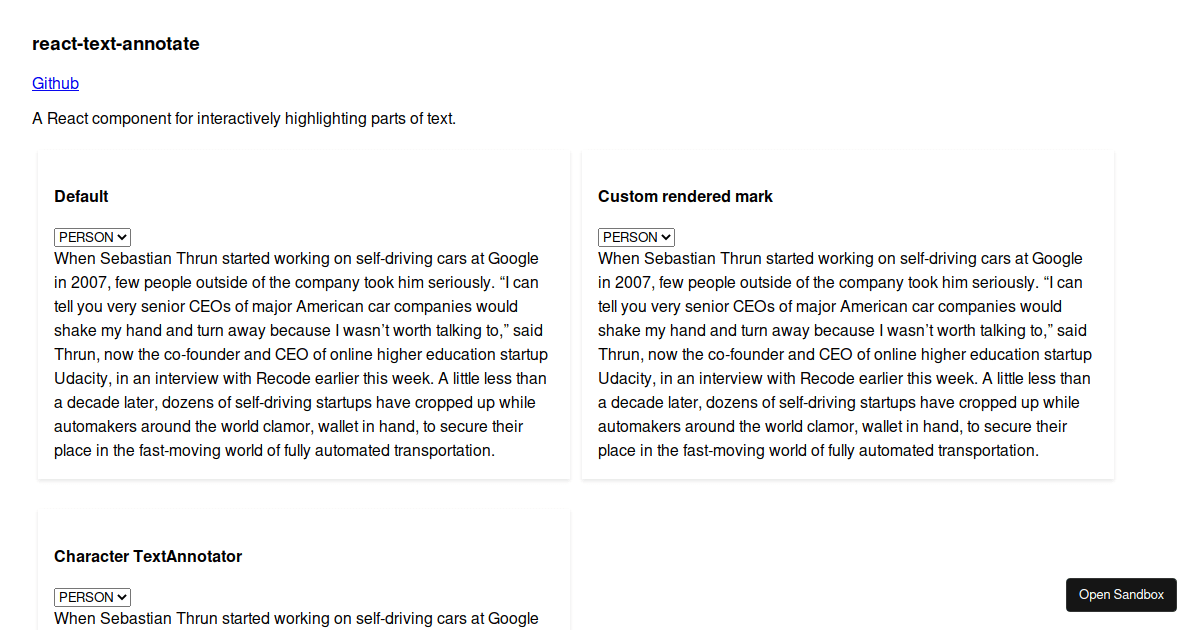Highlight the word Udacity in Default panel
Viewport: 1200px width, 630px height.
click(82, 379)
